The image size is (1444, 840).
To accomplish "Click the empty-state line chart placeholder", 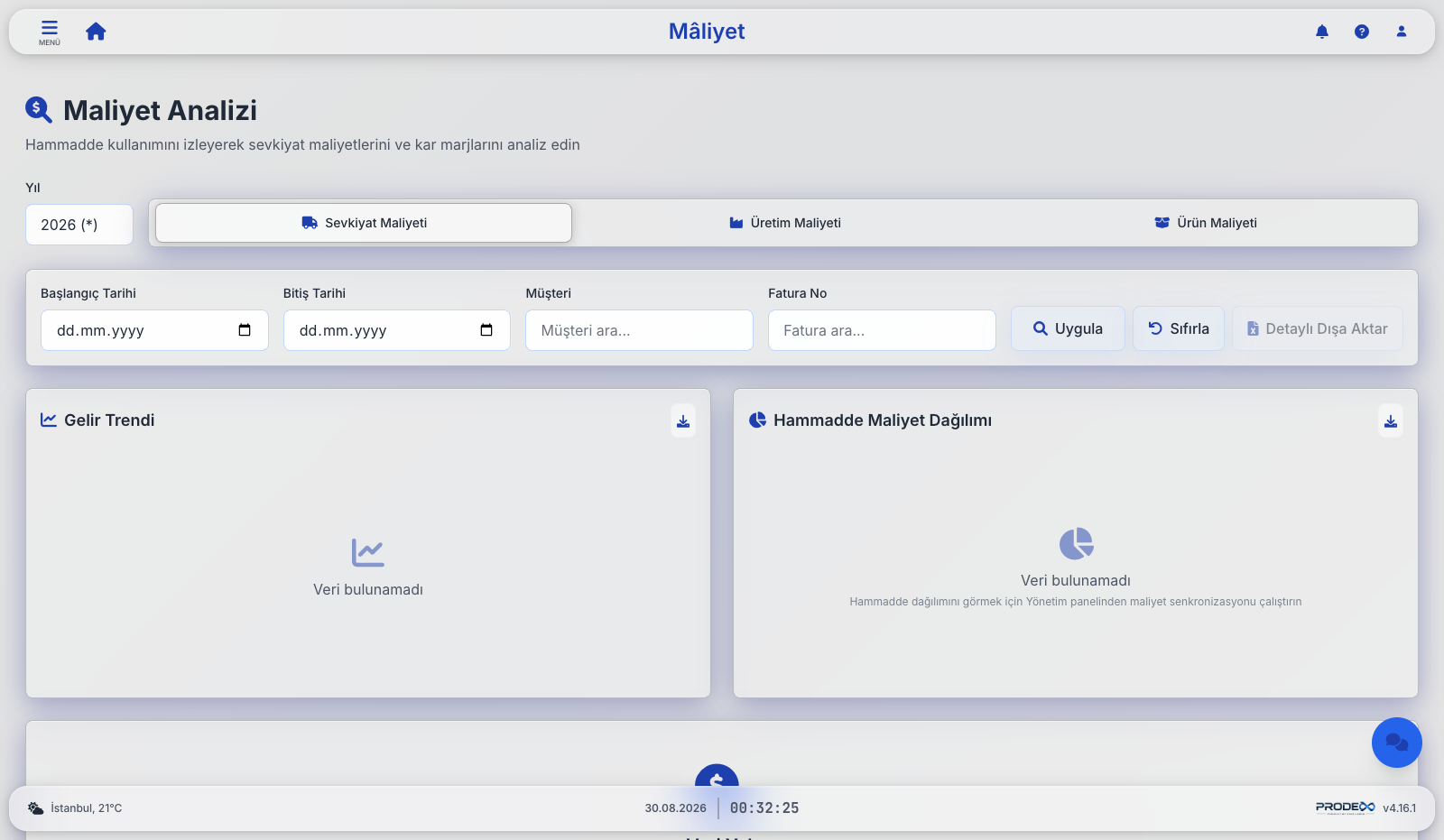I will (x=368, y=552).
